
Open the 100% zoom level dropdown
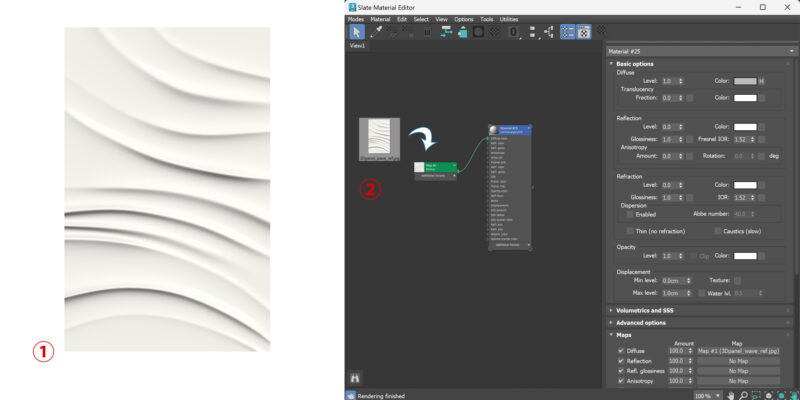point(719,396)
